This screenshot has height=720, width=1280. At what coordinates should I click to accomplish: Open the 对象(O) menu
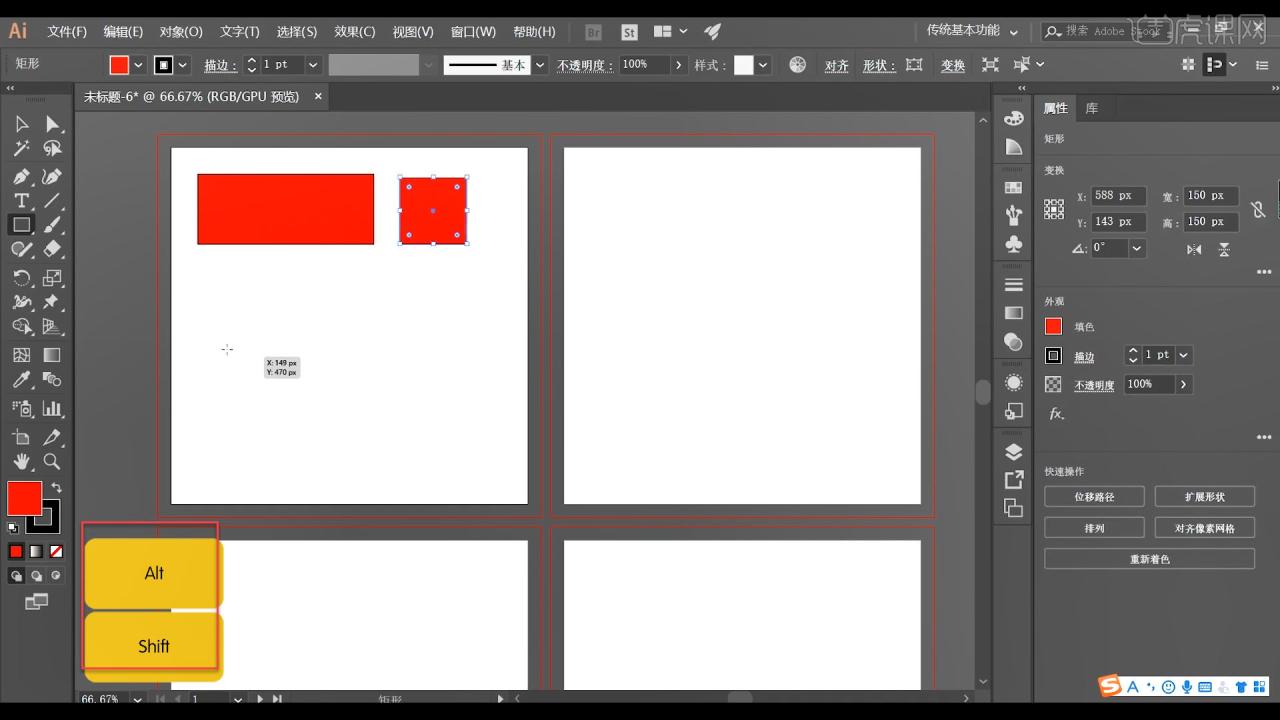click(x=181, y=32)
